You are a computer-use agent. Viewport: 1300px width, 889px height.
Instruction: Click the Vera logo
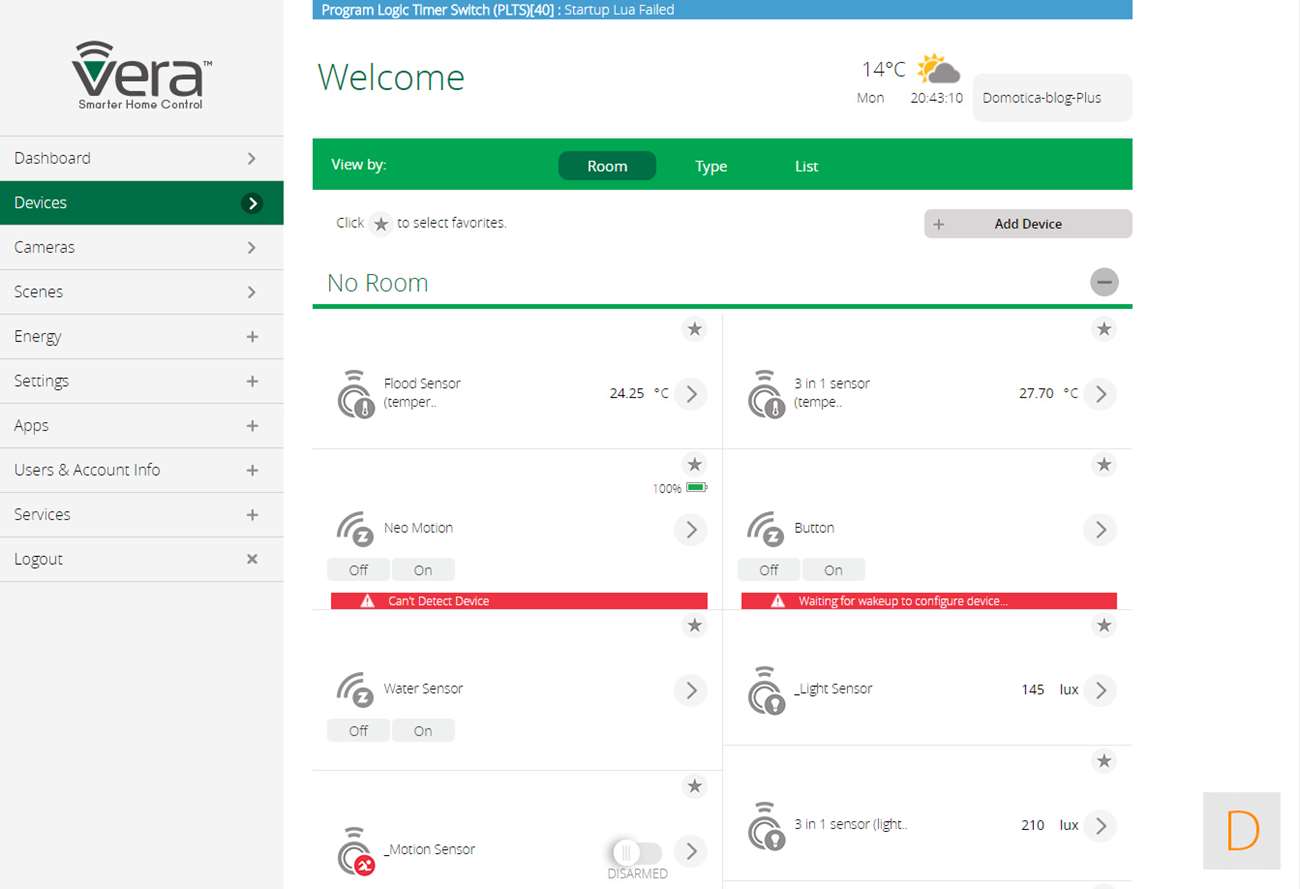pos(141,75)
